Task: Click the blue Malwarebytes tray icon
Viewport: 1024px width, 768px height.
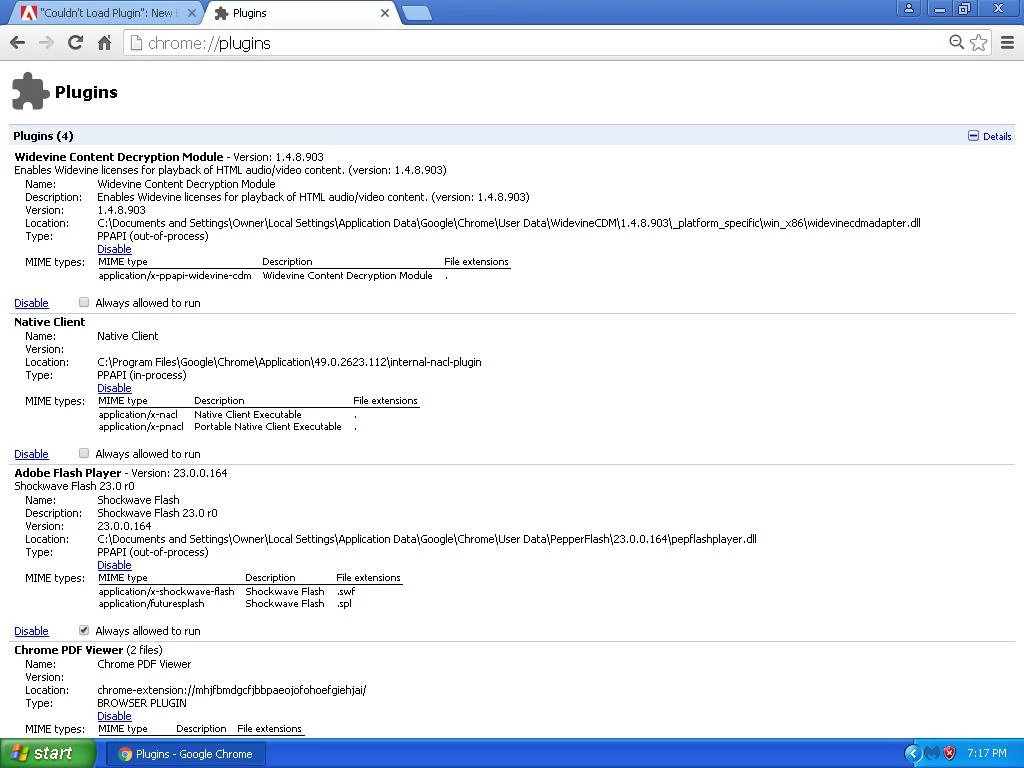Action: coord(932,754)
